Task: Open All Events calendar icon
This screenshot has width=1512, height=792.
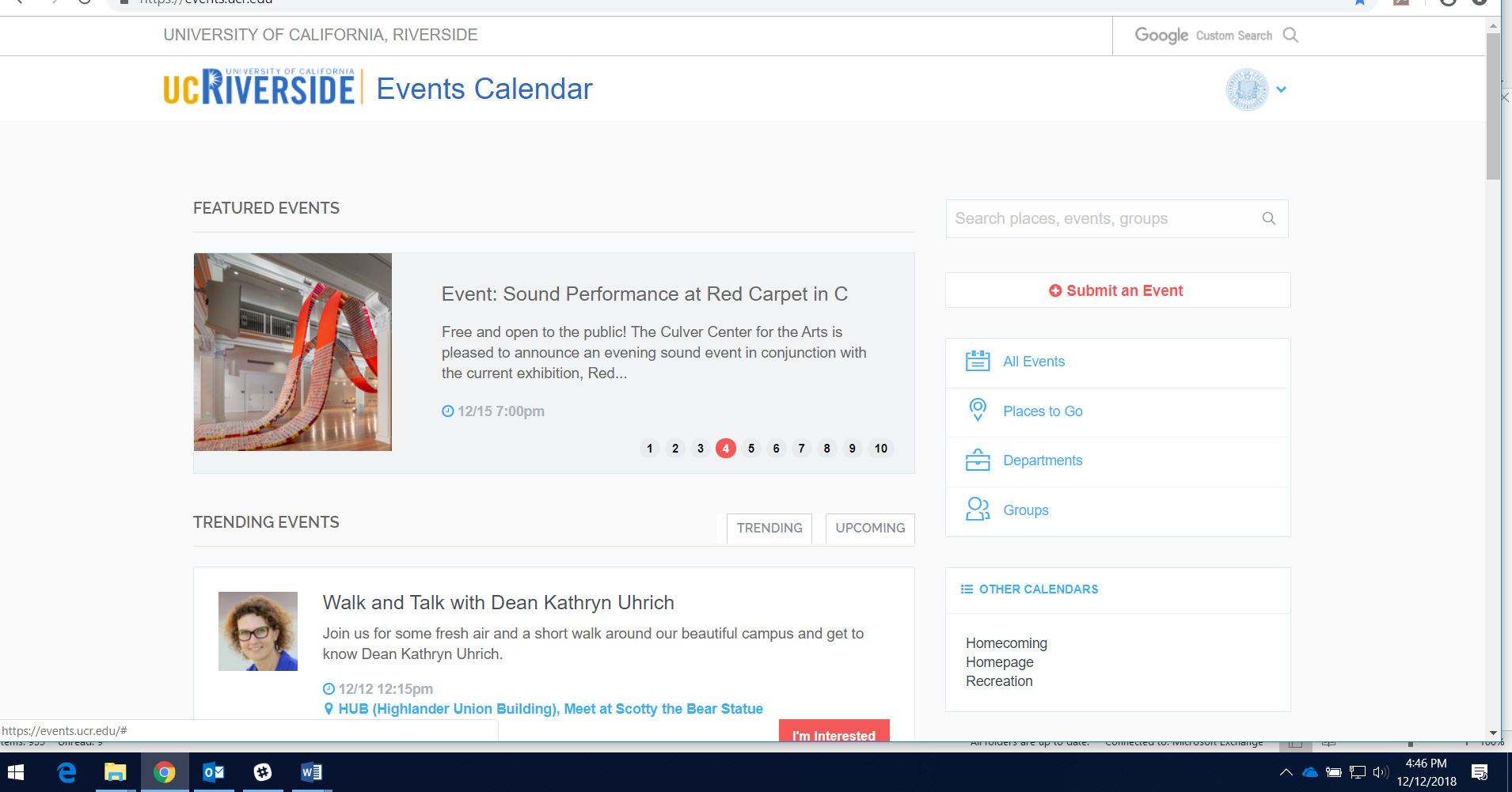Action: click(978, 361)
